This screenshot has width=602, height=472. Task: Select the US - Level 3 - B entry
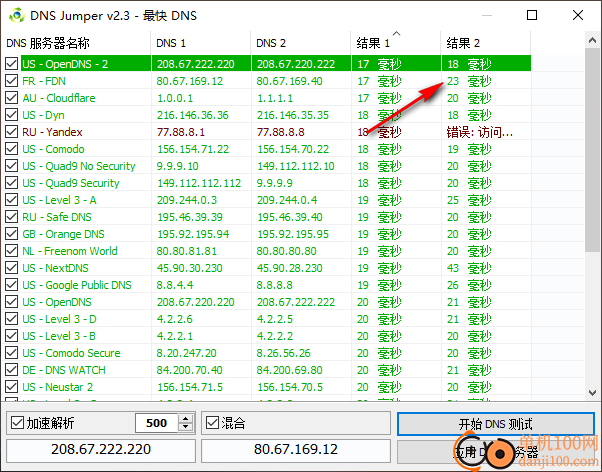(59, 336)
